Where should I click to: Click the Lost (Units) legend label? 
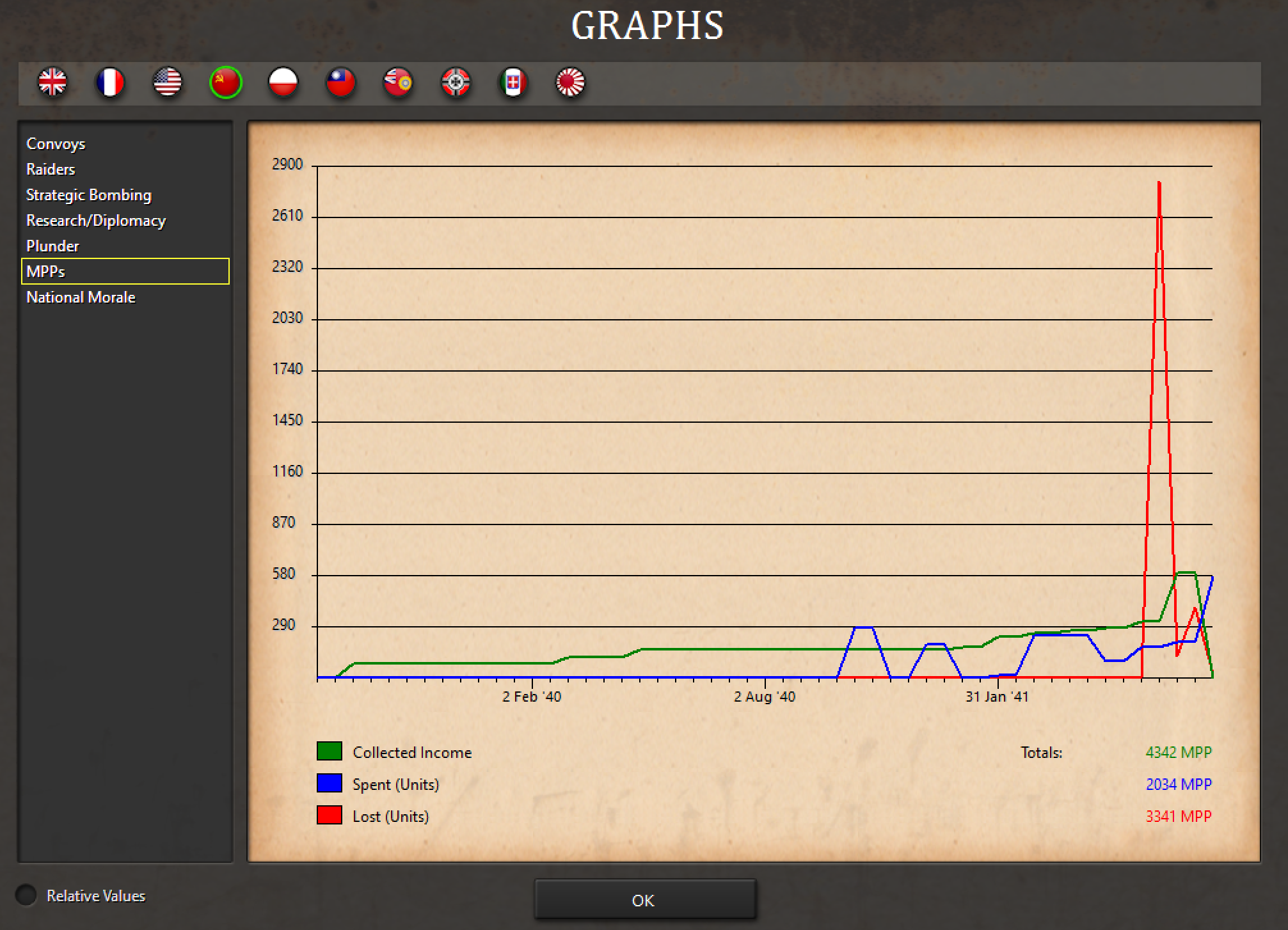[x=391, y=817]
